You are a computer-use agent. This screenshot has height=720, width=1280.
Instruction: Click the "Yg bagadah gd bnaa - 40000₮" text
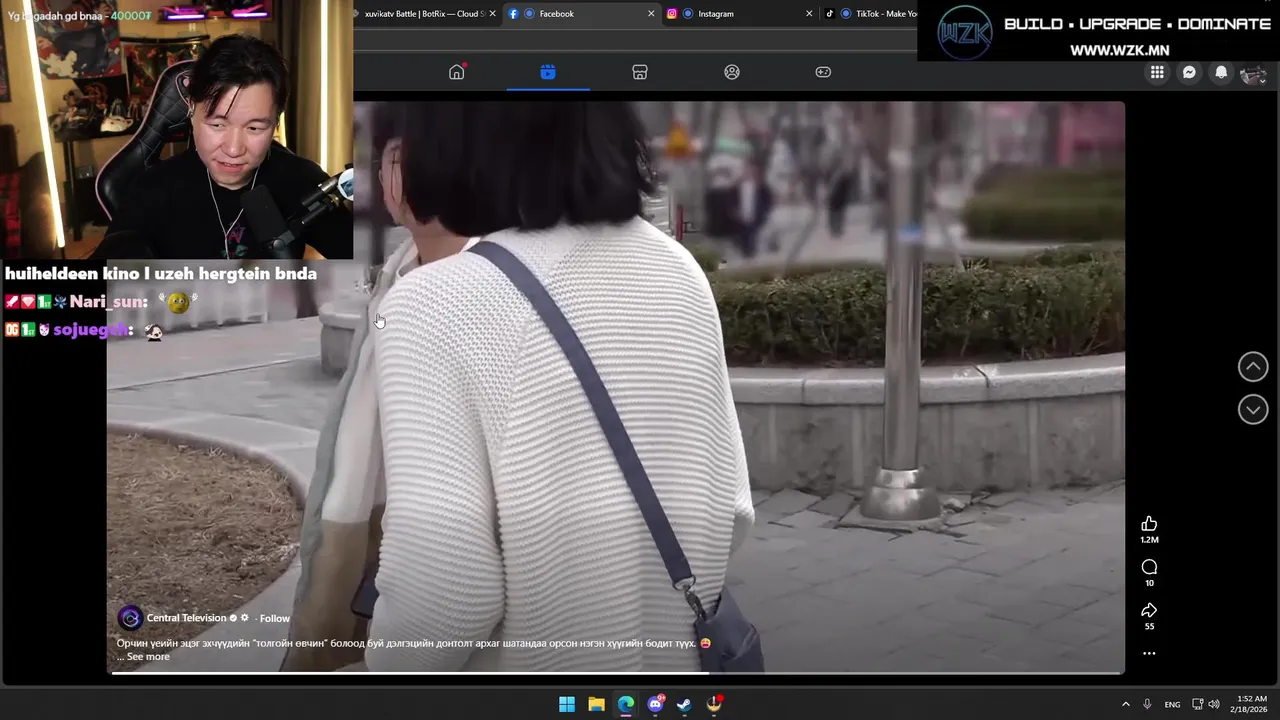pos(79,16)
